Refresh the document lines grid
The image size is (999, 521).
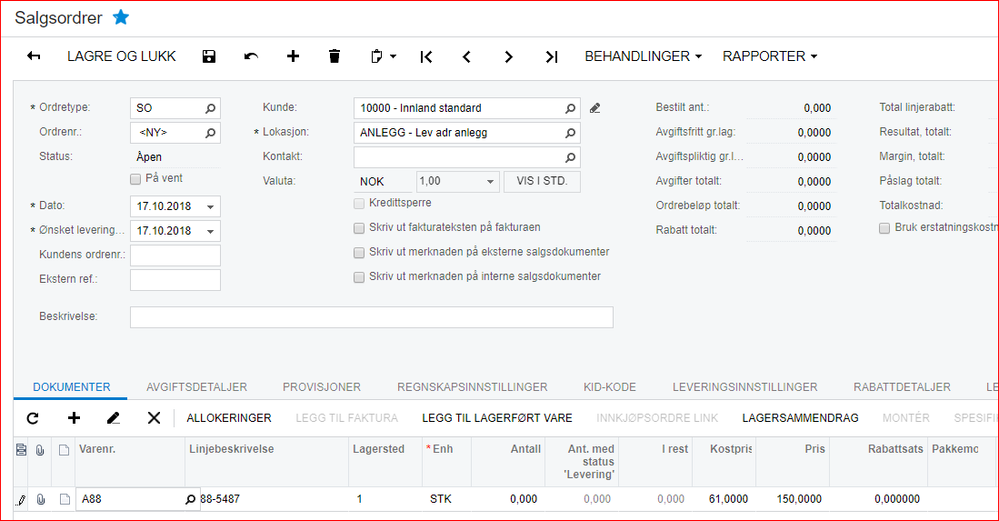tap(32, 418)
